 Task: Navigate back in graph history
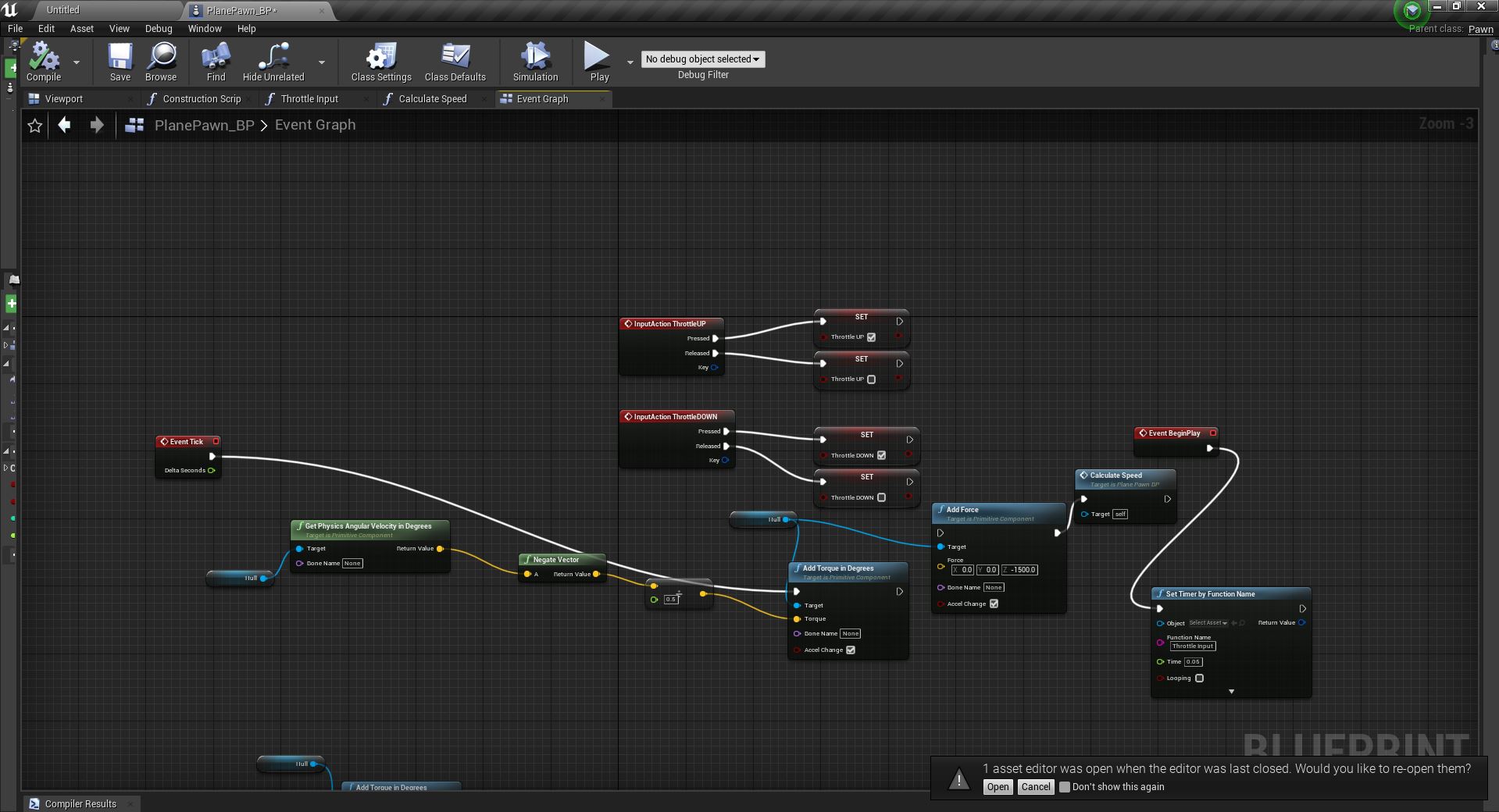[65, 125]
